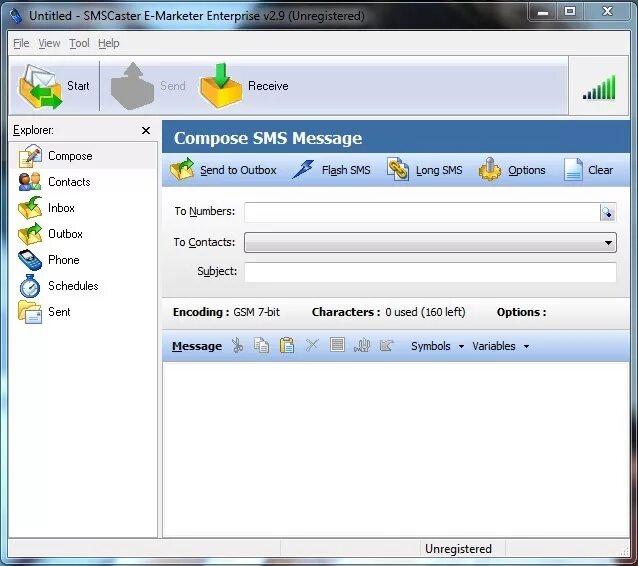The width and height of the screenshot is (638, 566).
Task: Click the greyed Send toolbar icon
Action: tap(132, 86)
